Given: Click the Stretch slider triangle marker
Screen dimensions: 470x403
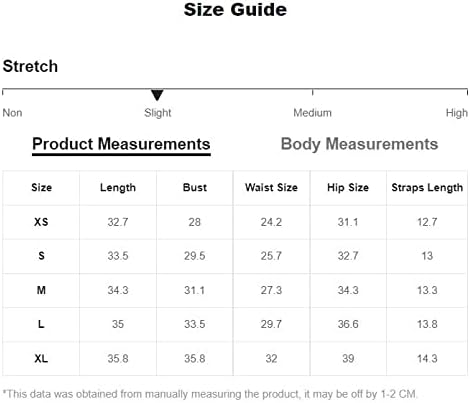Looking at the screenshot, I should tap(157, 95).
